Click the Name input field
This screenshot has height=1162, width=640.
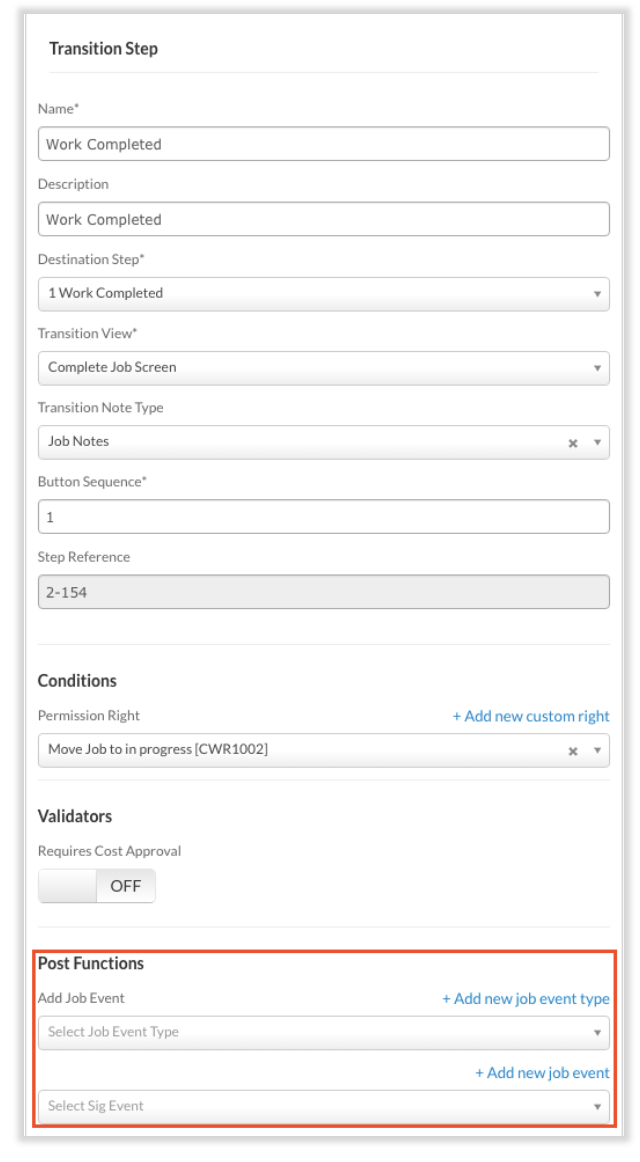pyautogui.click(x=324, y=144)
